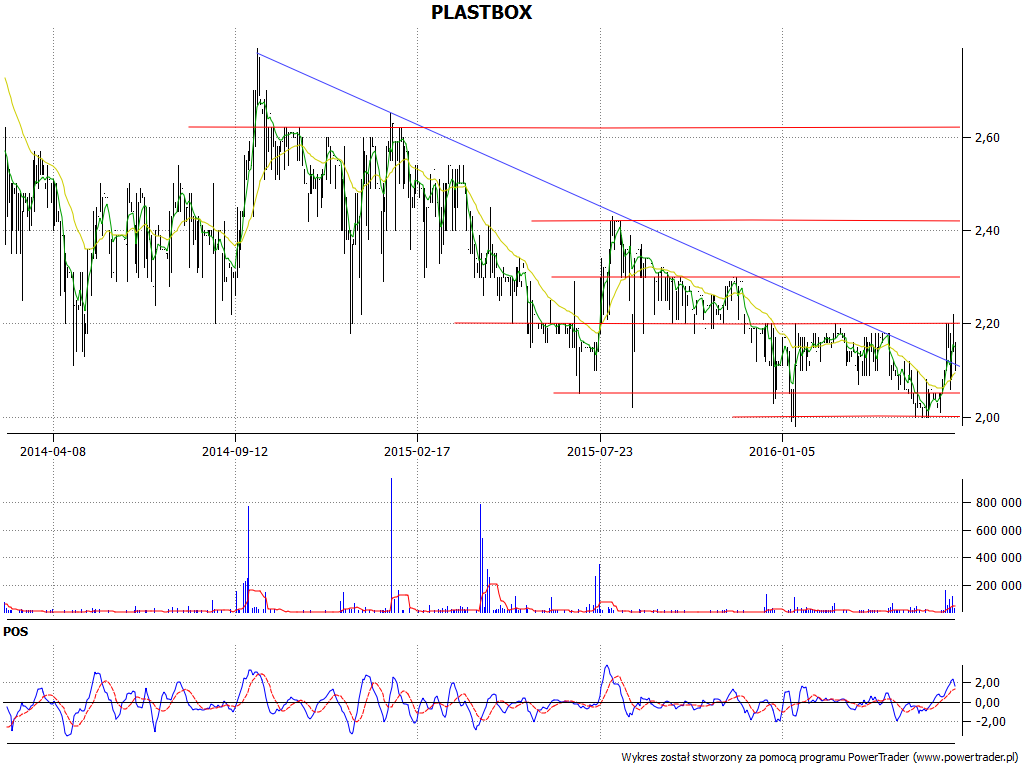Viewport: 1024px width, 768px height.
Task: Click the 400 000 volume axis label
Action: coord(999,558)
